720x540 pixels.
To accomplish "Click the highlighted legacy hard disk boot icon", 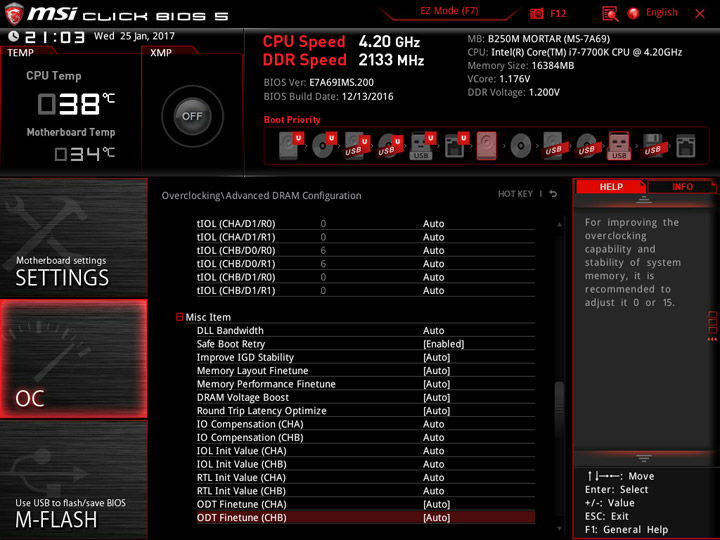I will pyautogui.click(x=487, y=146).
